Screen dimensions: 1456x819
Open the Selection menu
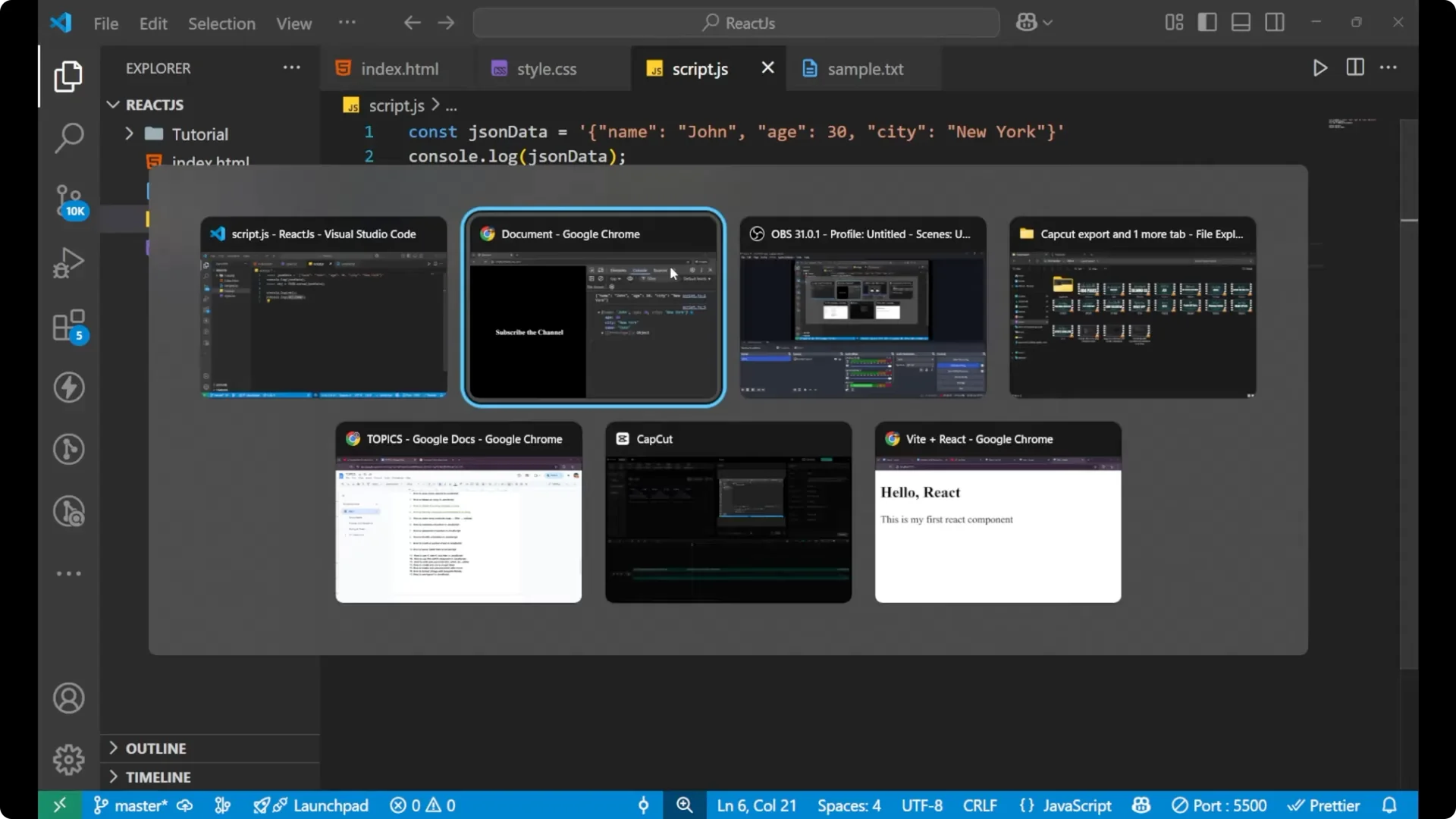(221, 24)
